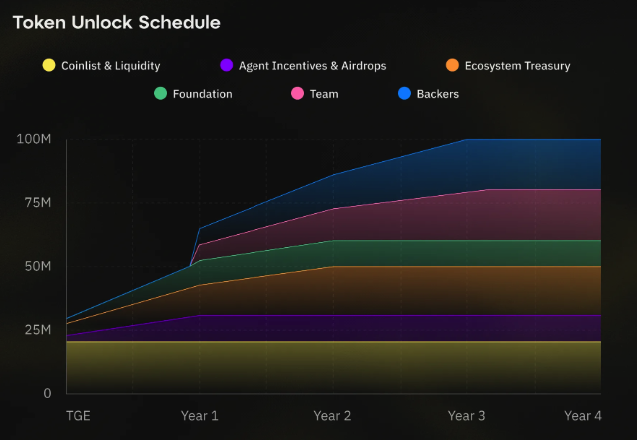Image resolution: width=637 pixels, height=440 pixels.
Task: Hide the Team series via its label
Action: [x=324, y=94]
